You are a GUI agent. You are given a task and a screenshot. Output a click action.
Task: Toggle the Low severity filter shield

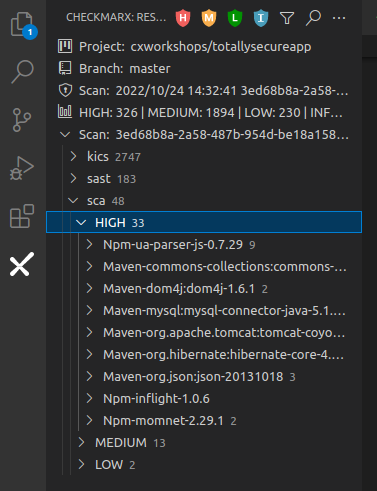[235, 18]
